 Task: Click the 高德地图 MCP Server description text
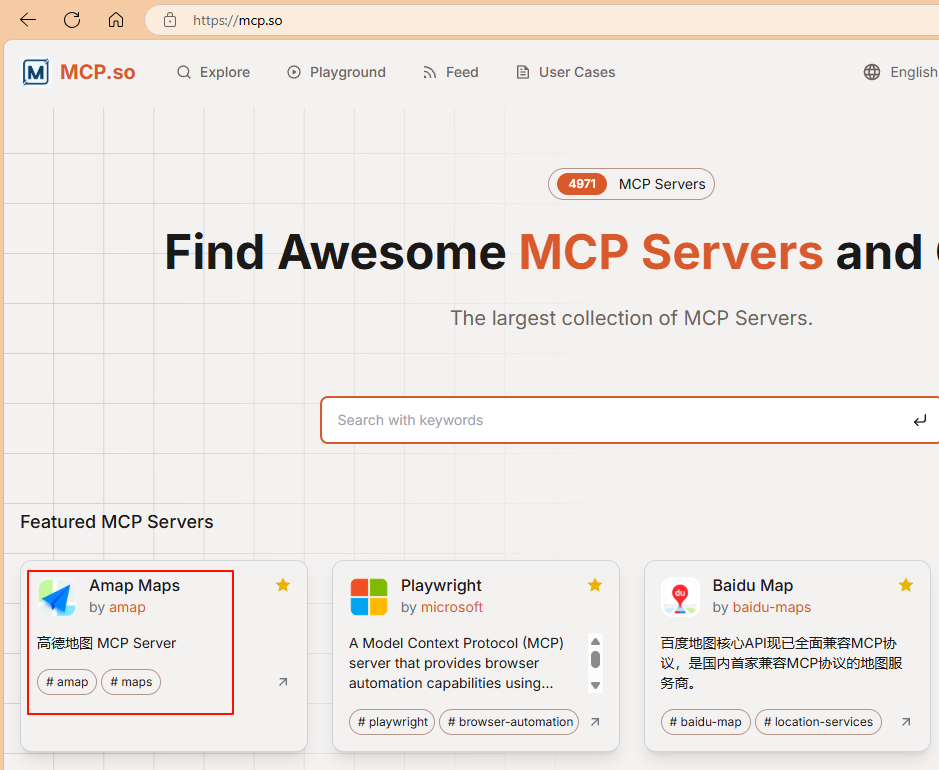(107, 643)
